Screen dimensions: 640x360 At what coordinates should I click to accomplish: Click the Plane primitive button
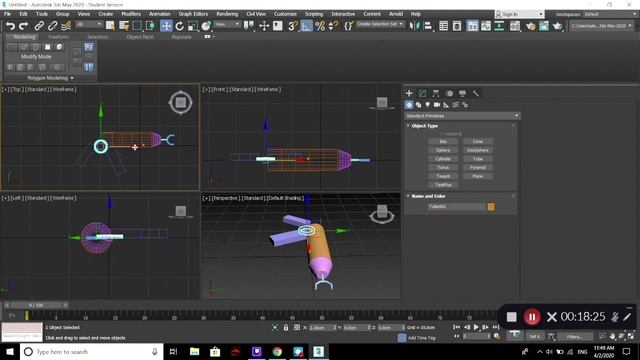(x=478, y=176)
